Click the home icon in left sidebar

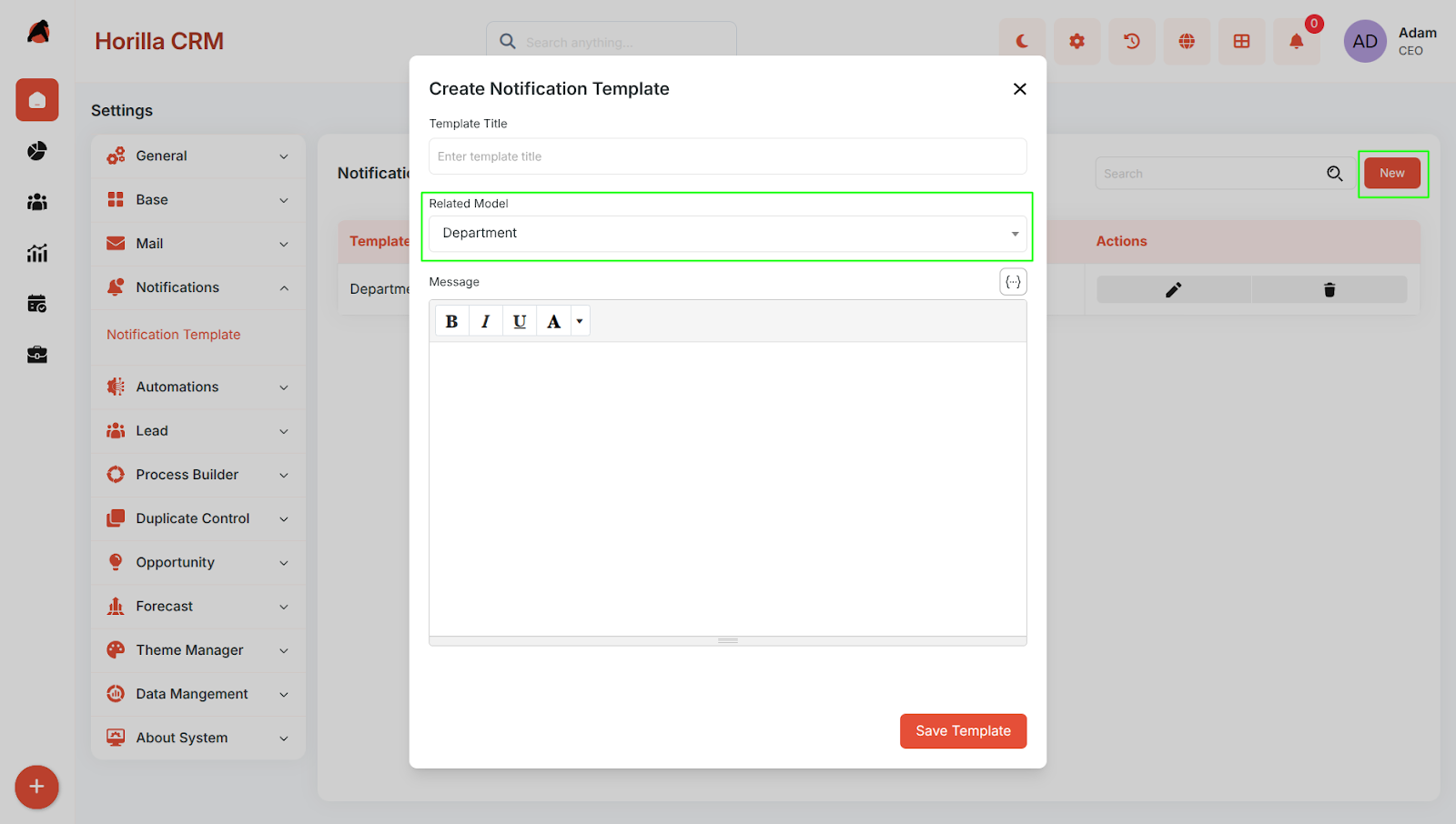(37, 100)
